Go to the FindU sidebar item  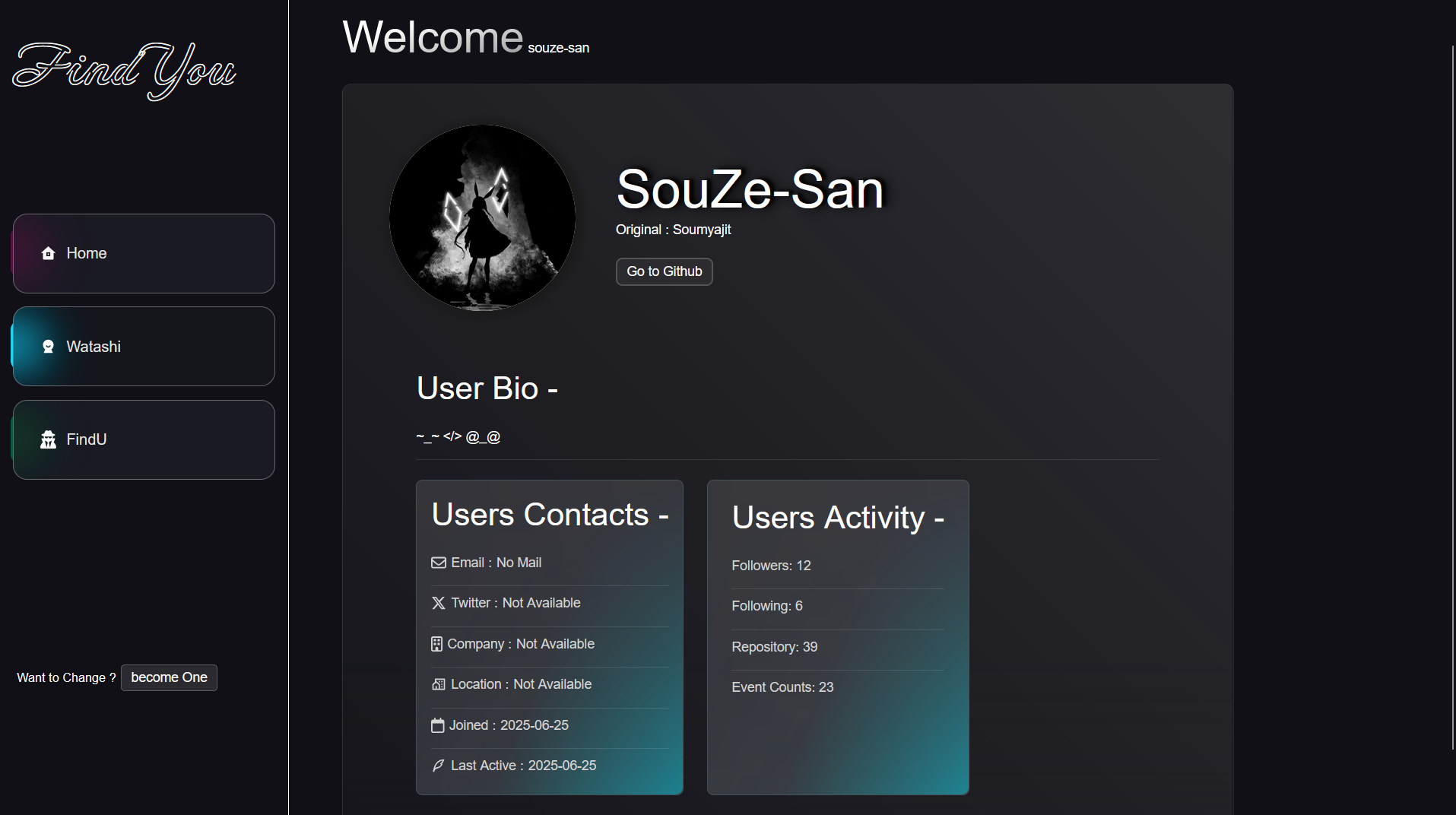coord(144,439)
